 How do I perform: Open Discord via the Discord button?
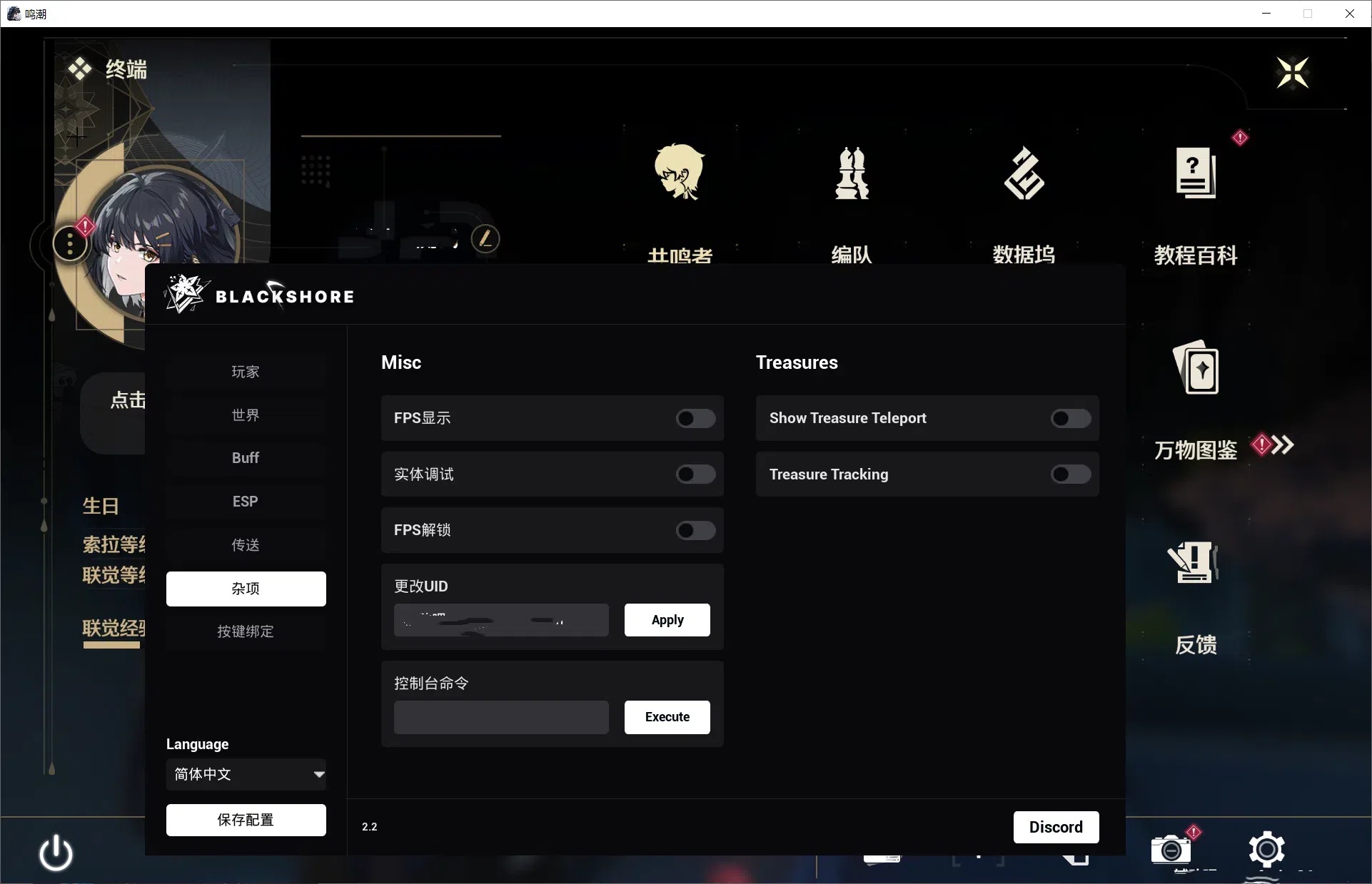[1056, 827]
